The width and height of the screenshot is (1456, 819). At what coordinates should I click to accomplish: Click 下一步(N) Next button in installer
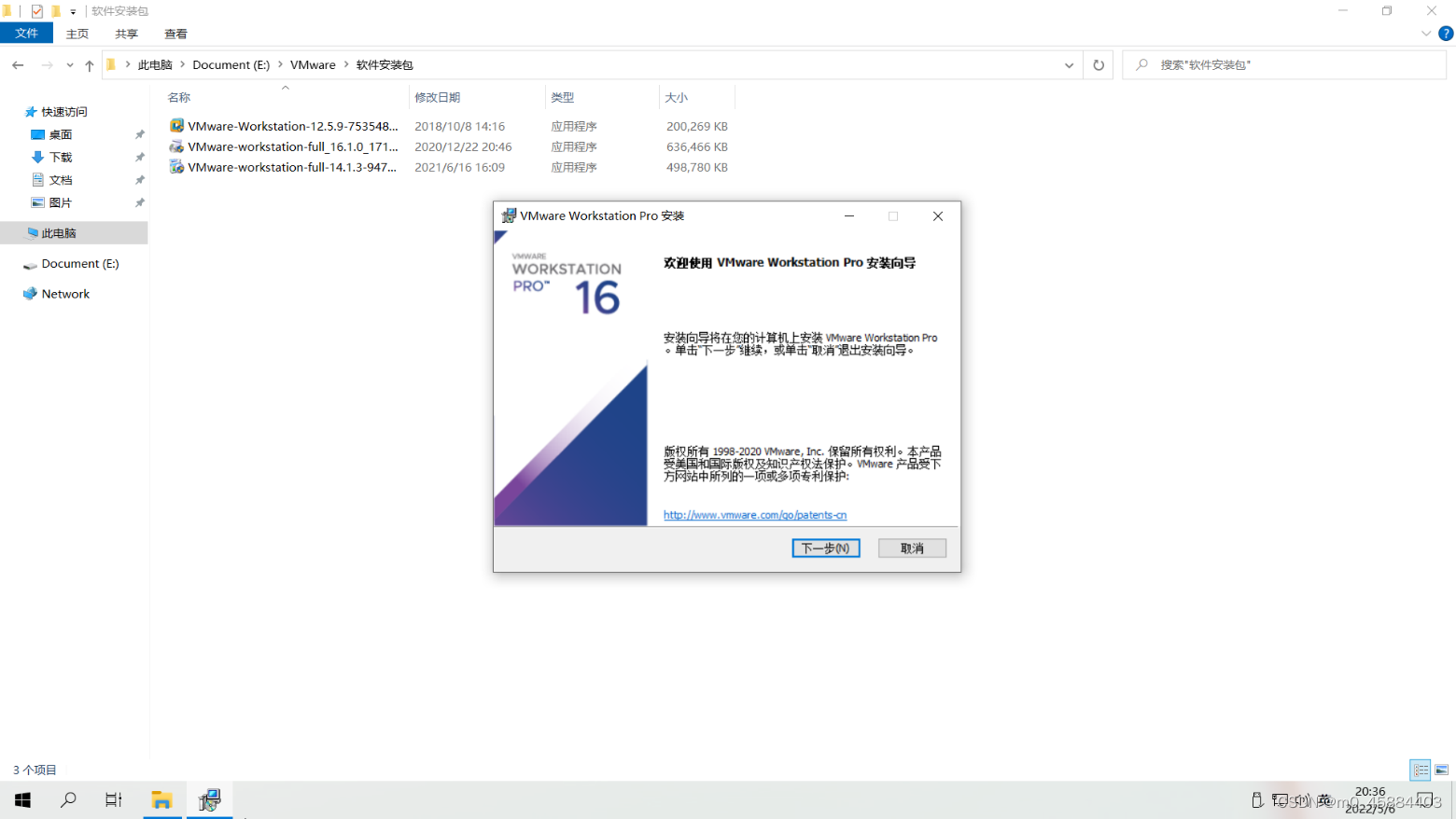tap(826, 548)
